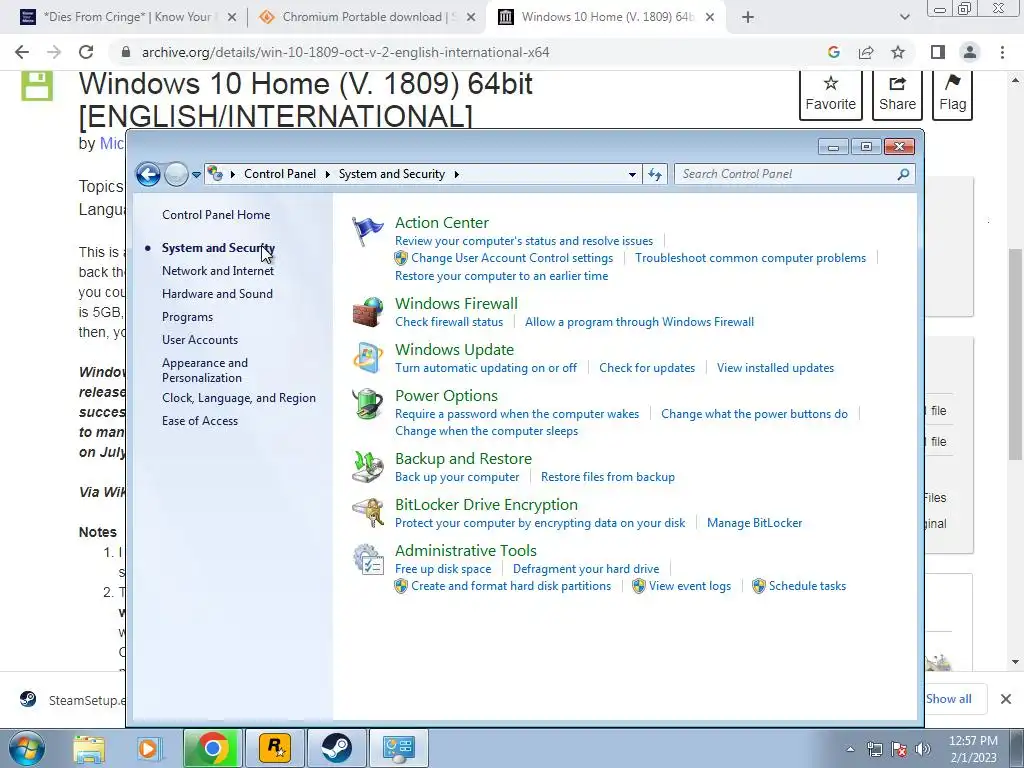Viewport: 1024px width, 768px height.
Task: Click Check for updates link
Action: (647, 368)
